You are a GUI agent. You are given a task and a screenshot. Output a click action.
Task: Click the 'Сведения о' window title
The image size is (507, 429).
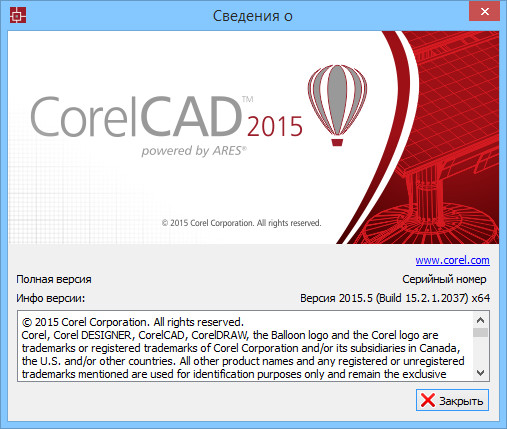click(253, 16)
